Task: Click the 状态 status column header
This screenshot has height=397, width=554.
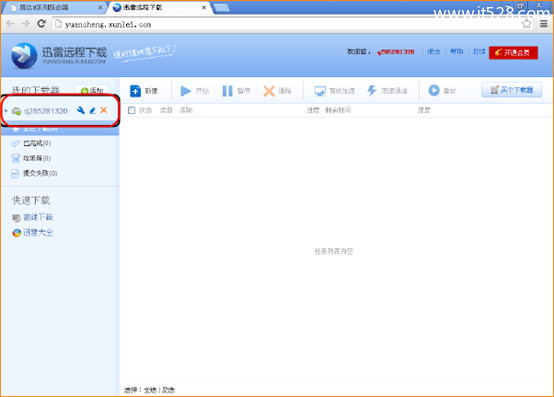Action: pos(145,110)
